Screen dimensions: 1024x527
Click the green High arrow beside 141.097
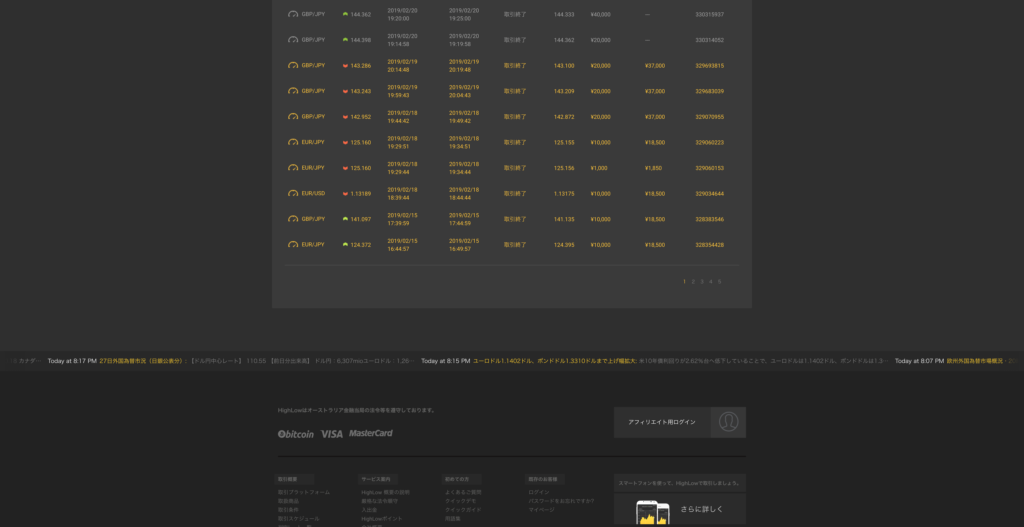345,219
